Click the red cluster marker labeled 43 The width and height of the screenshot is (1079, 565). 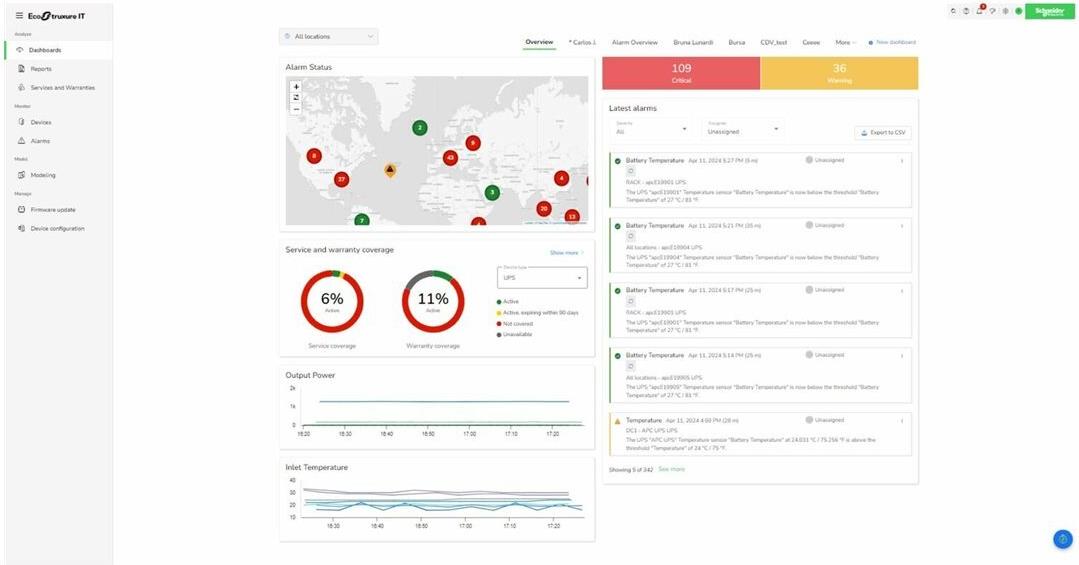tap(450, 158)
